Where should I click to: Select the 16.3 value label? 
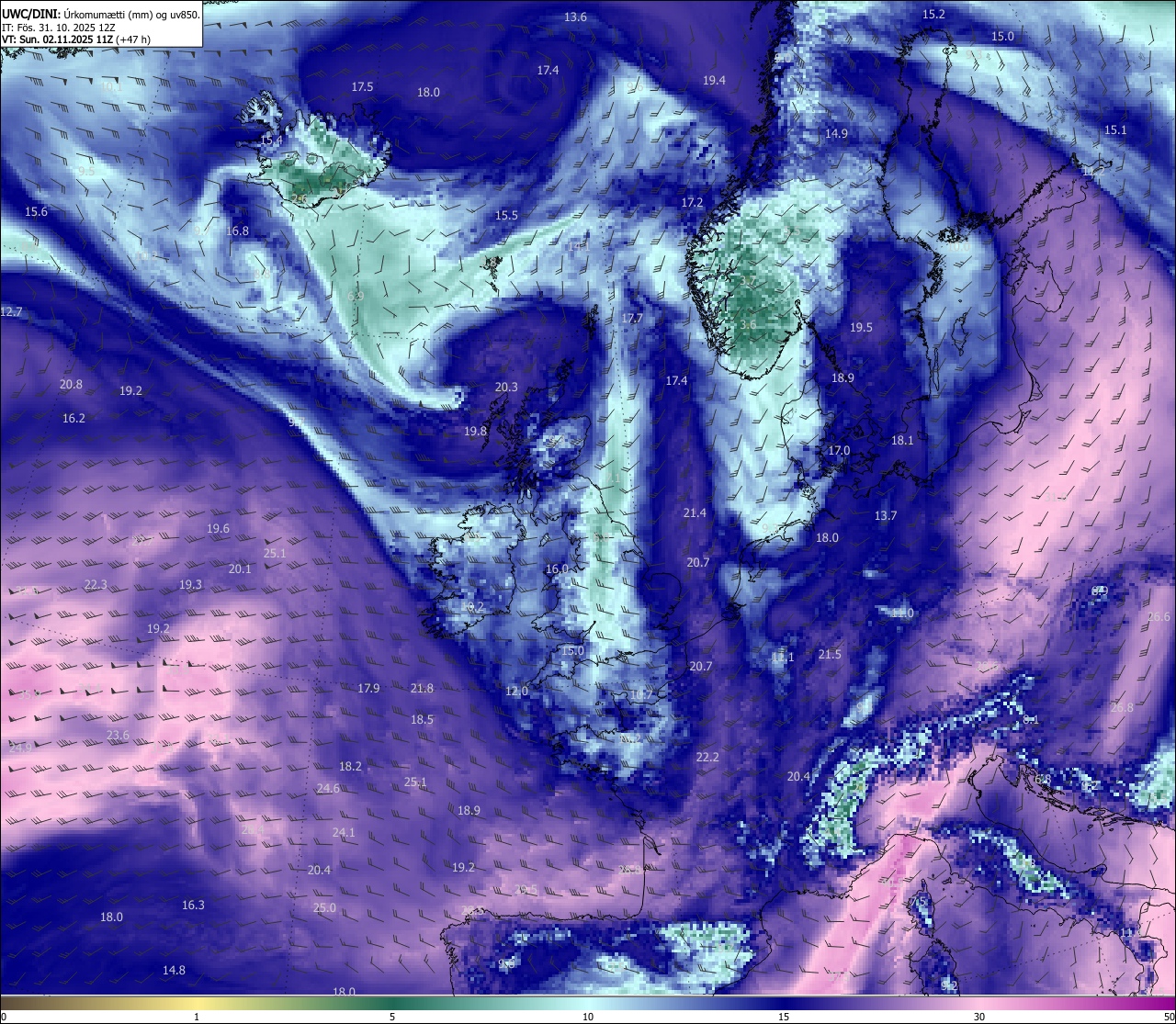click(193, 906)
